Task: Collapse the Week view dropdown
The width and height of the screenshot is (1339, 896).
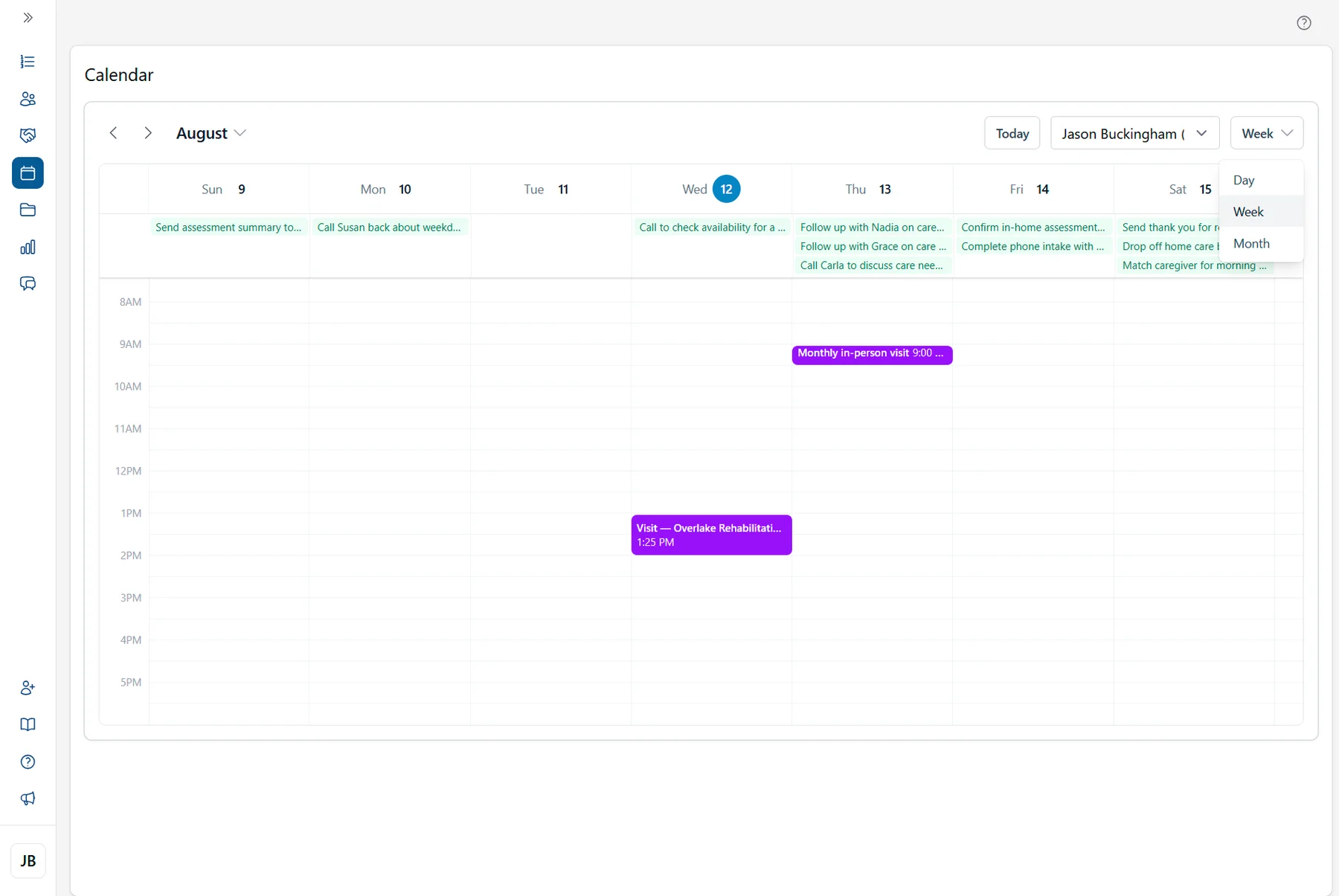Action: [1266, 133]
